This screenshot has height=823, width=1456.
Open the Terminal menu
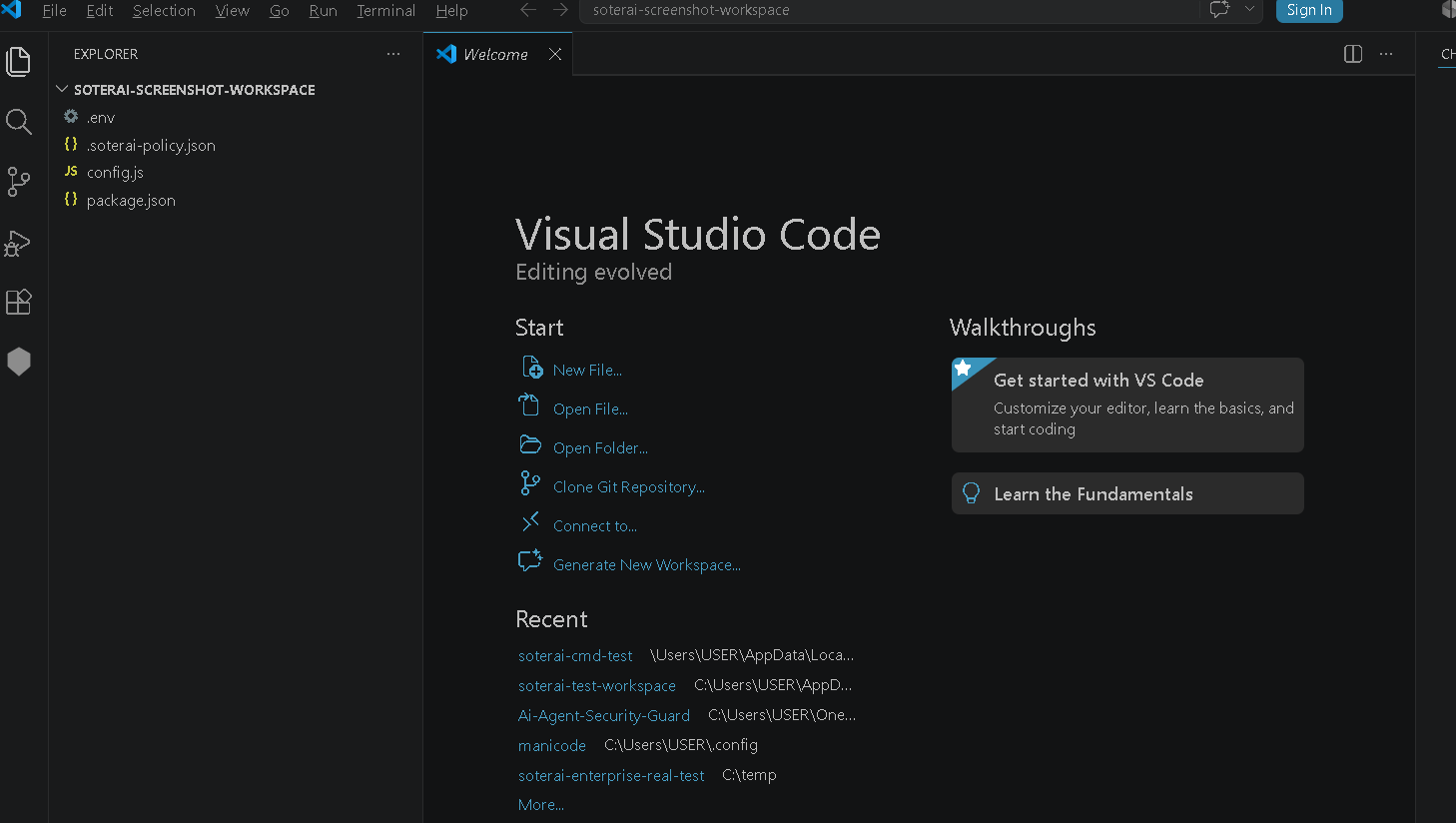[385, 10]
